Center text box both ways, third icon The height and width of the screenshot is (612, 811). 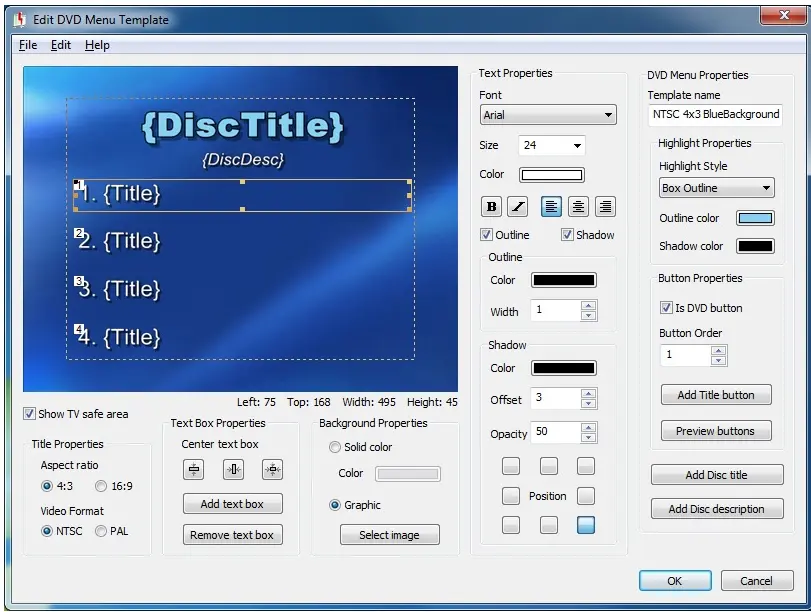pyautogui.click(x=272, y=469)
